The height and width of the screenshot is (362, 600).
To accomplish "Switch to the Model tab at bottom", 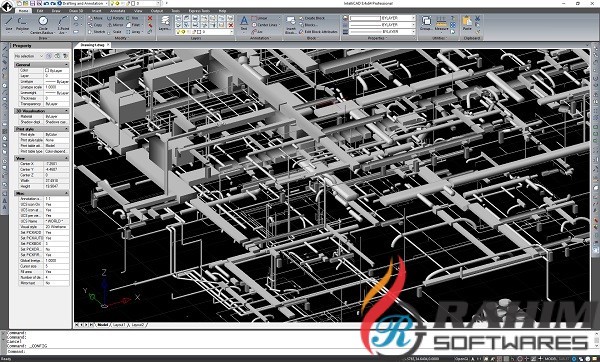I will coord(103,324).
